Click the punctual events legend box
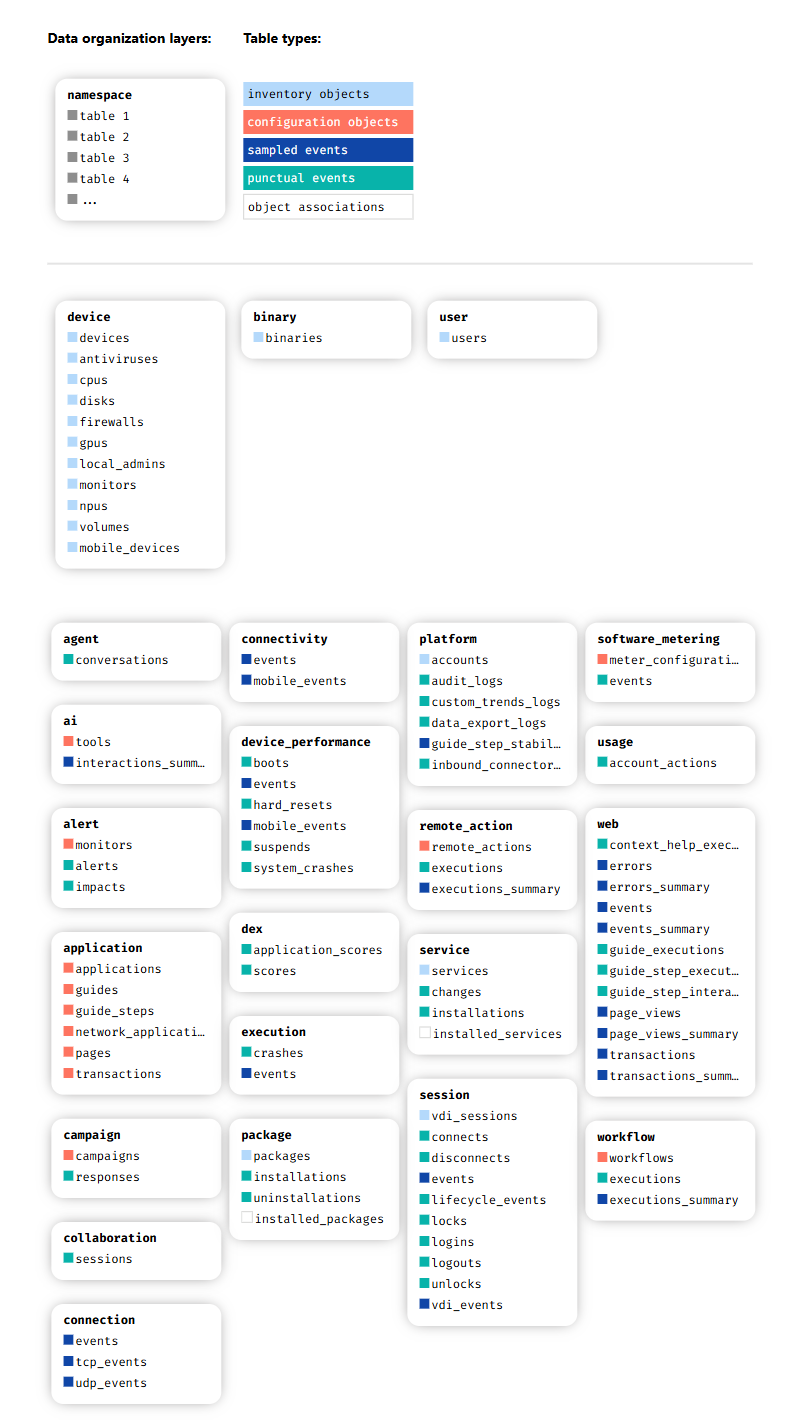This screenshot has width=800, height=1424. pos(328,178)
